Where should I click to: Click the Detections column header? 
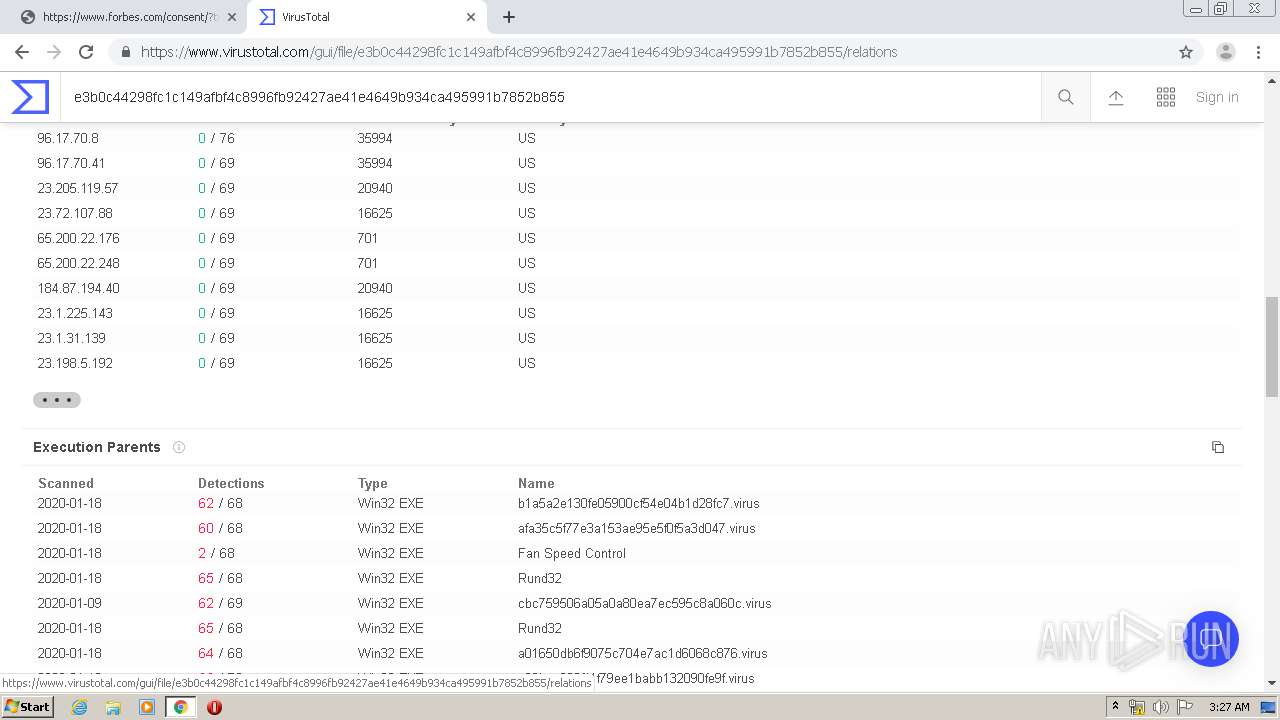tap(231, 483)
